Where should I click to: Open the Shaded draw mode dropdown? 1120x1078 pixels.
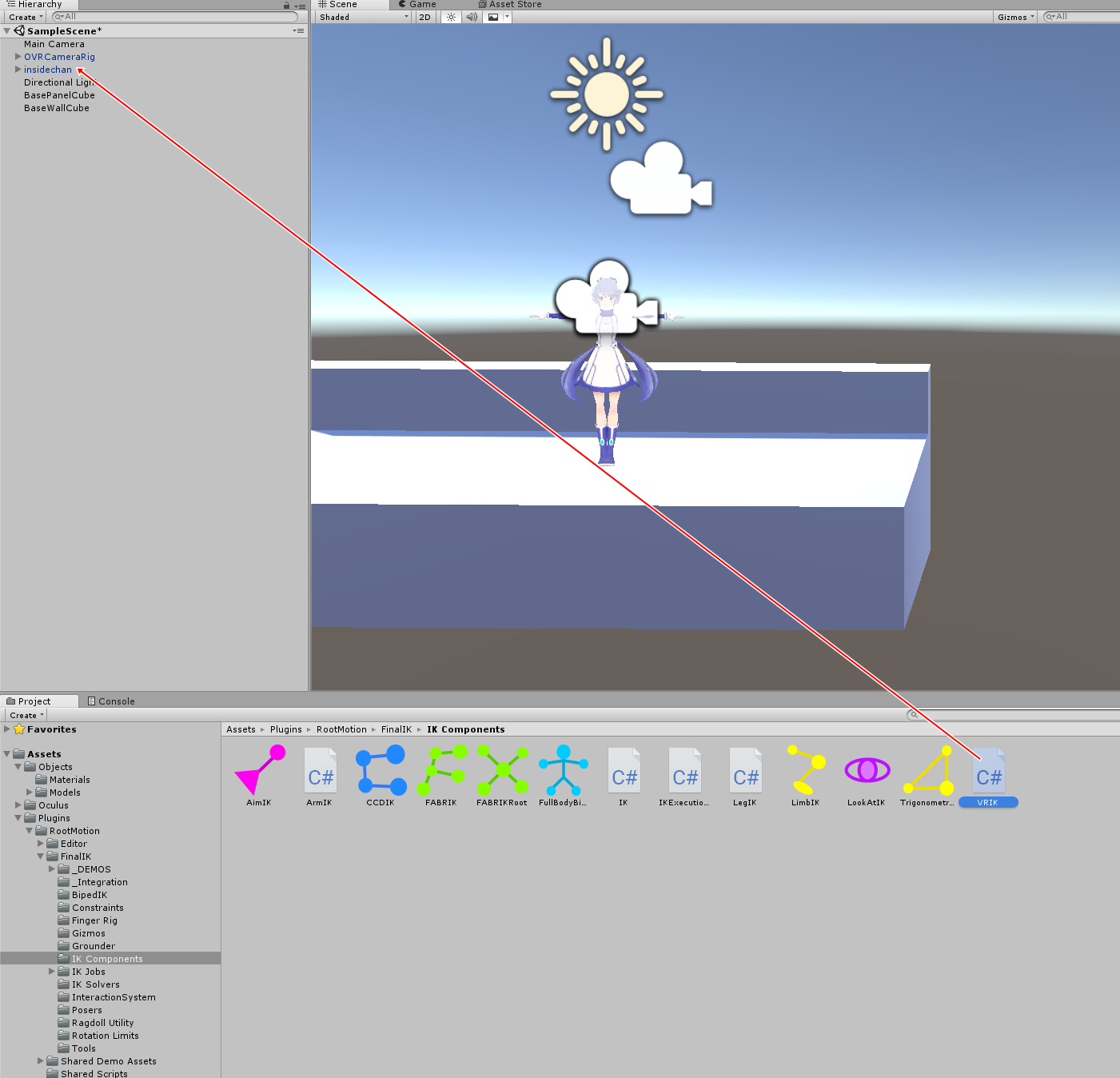pos(360,16)
